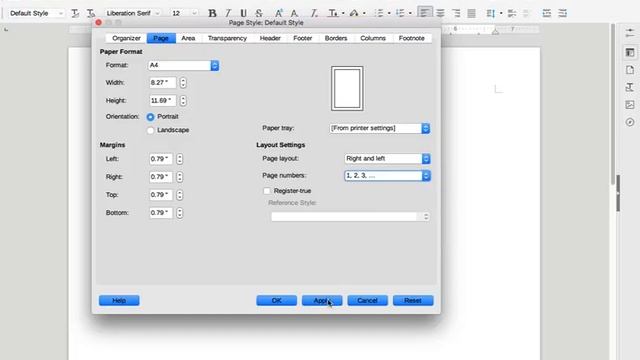This screenshot has height=360, width=640.
Task: Apply Strikethrough formatting
Action: coord(259,13)
